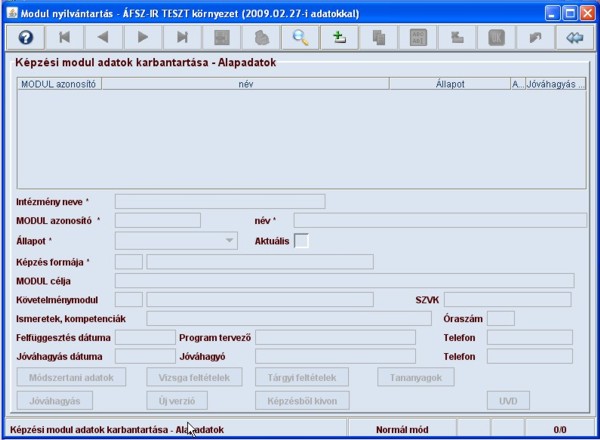Click the blue back arrow exit icon
The width and height of the screenshot is (600, 440).
pos(573,37)
